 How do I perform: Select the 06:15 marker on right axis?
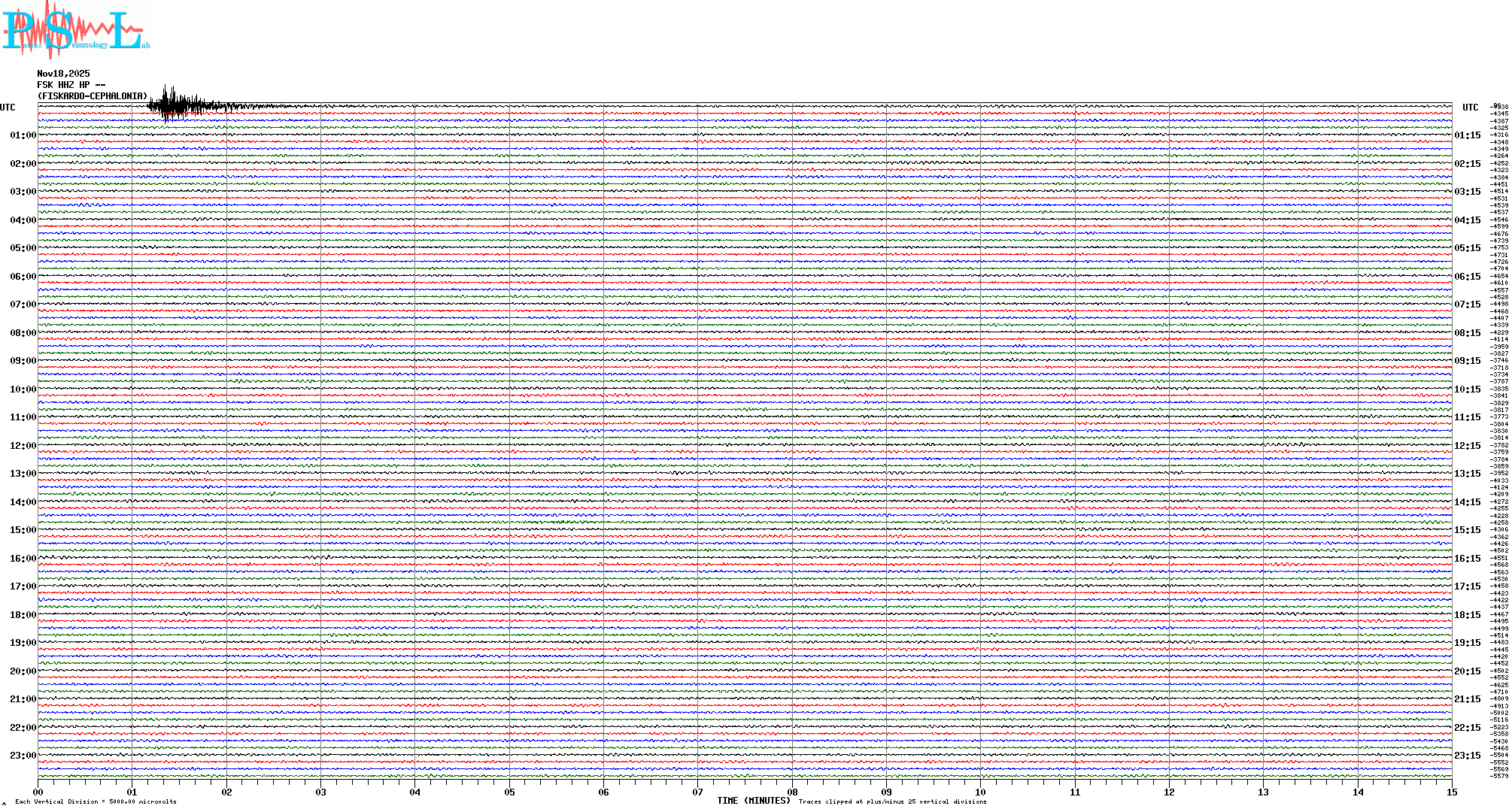pyautogui.click(x=1467, y=277)
